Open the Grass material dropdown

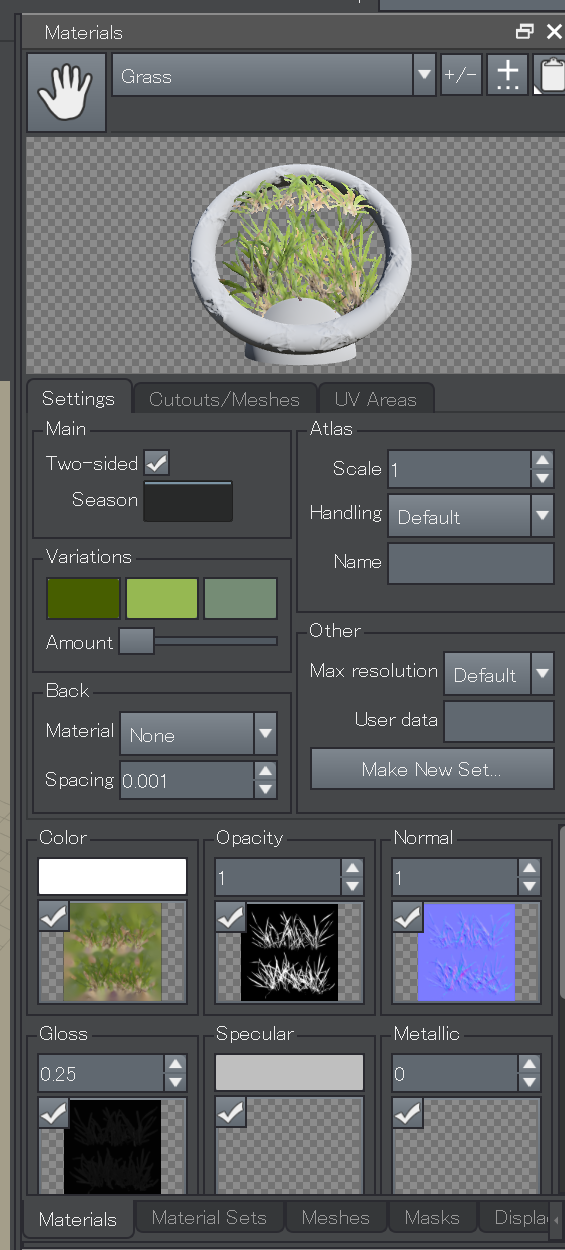point(274,75)
